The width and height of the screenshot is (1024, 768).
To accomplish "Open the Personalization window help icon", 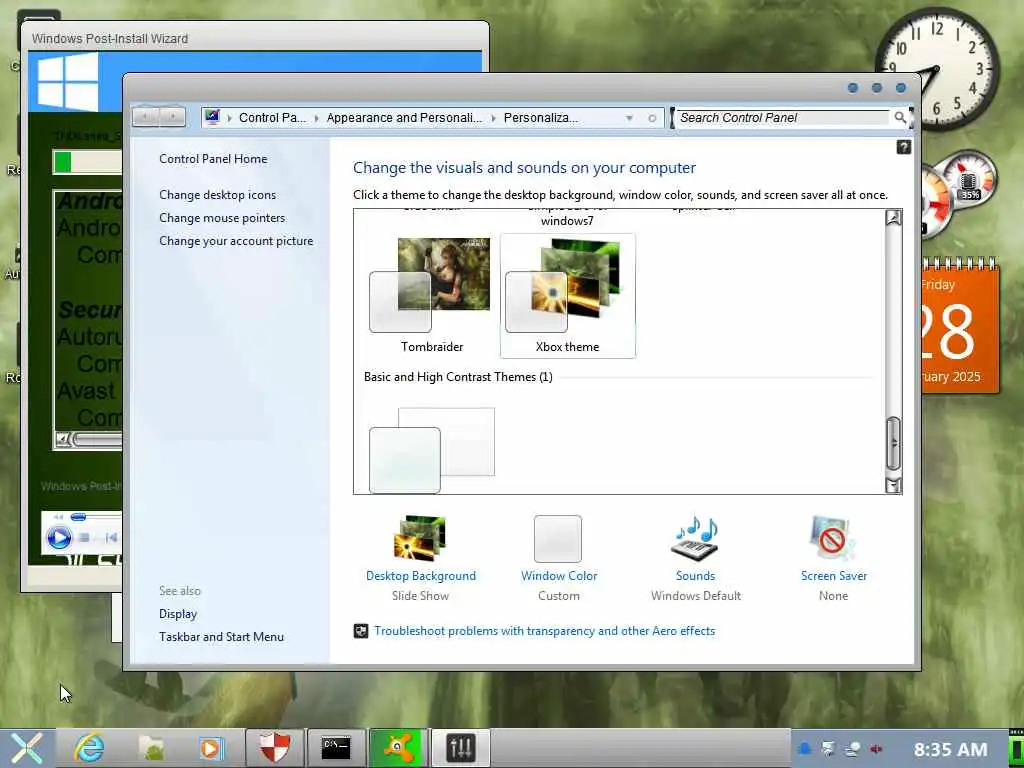I will pos(903,148).
